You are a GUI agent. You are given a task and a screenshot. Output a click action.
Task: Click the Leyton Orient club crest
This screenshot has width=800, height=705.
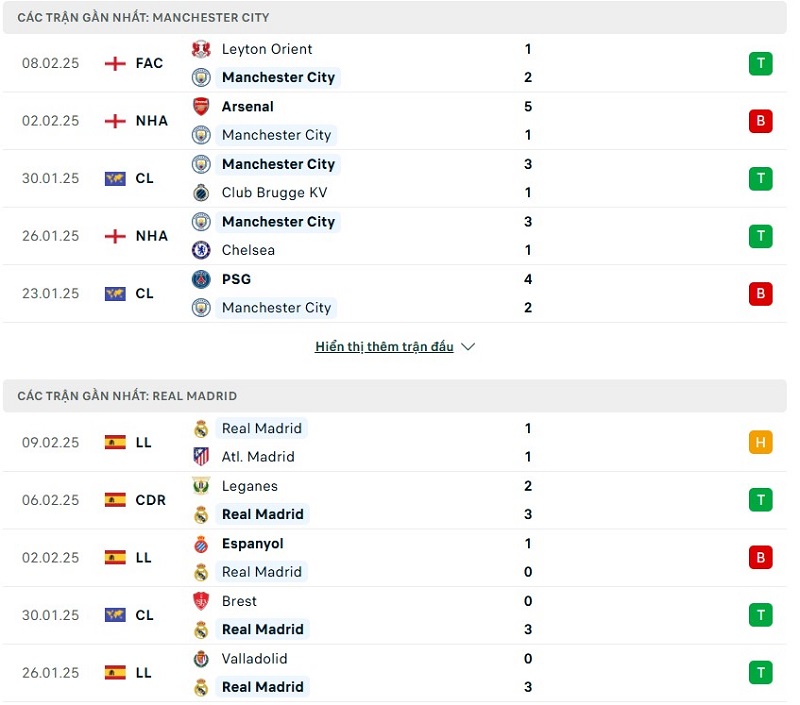[201, 49]
